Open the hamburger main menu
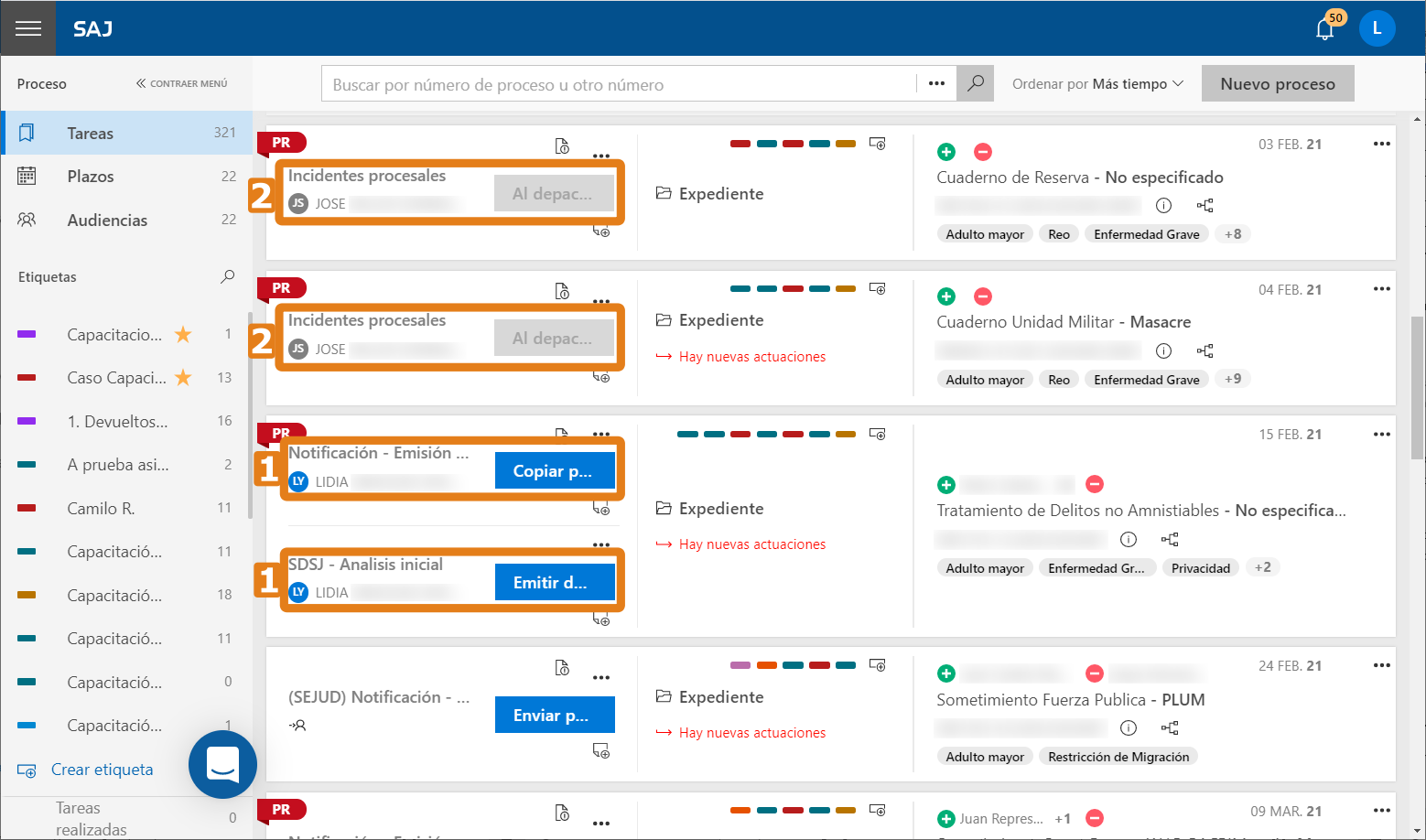1426x840 pixels. (x=27, y=28)
